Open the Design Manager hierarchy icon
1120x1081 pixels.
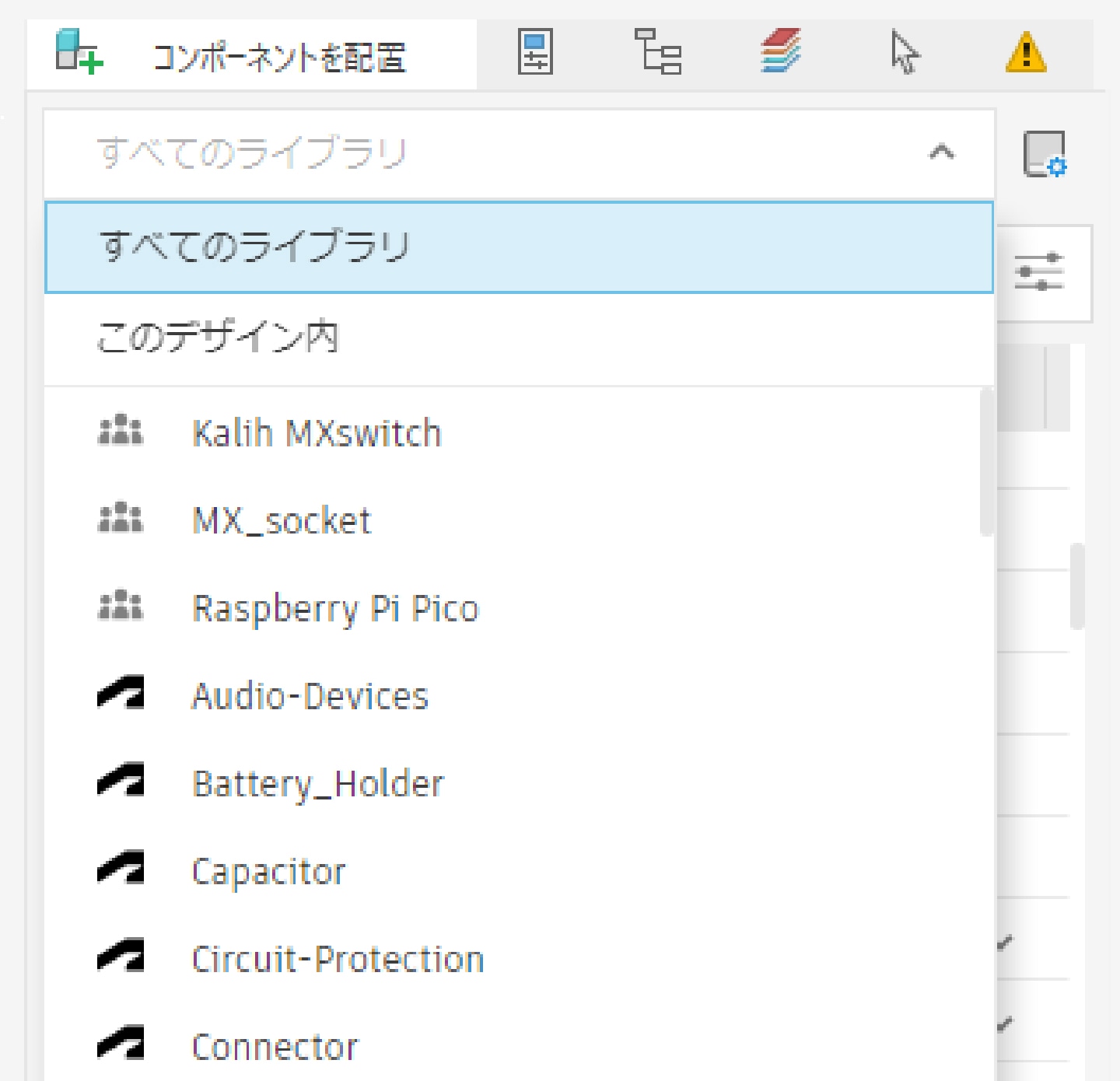point(657,52)
